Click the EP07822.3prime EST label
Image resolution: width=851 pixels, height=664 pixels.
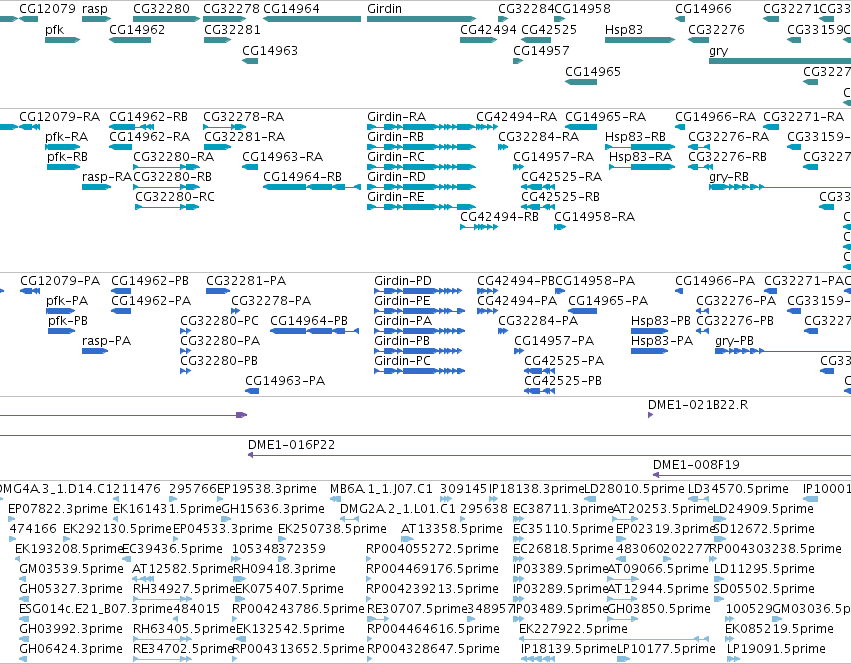click(58, 509)
